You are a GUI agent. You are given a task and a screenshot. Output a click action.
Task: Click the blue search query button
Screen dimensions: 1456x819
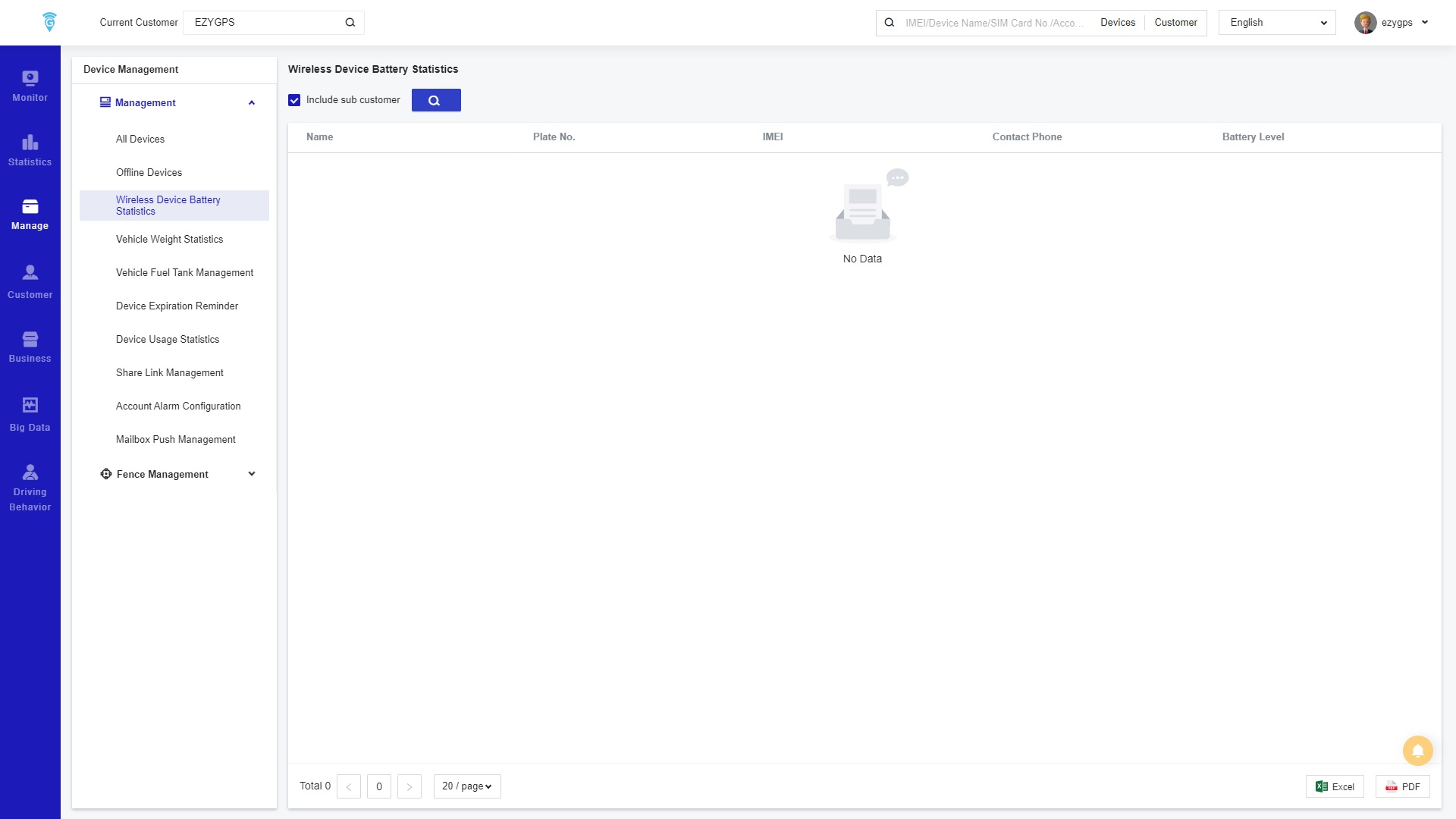coord(435,100)
